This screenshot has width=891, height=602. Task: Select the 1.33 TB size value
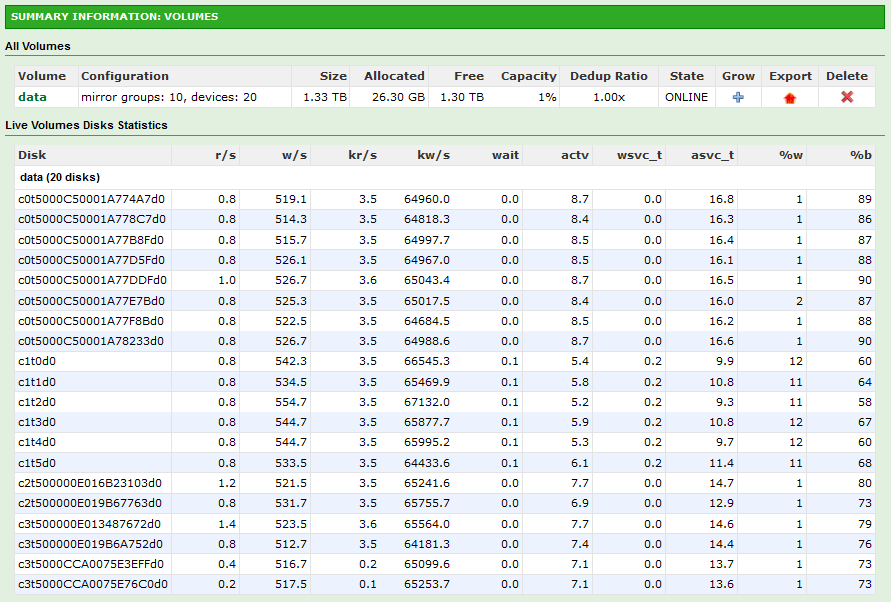[324, 97]
